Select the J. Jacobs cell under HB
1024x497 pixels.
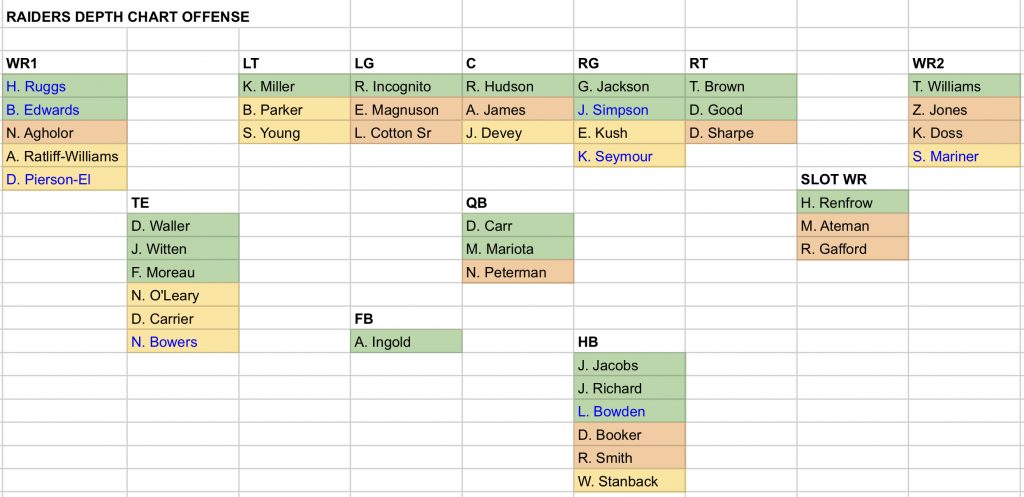point(629,365)
